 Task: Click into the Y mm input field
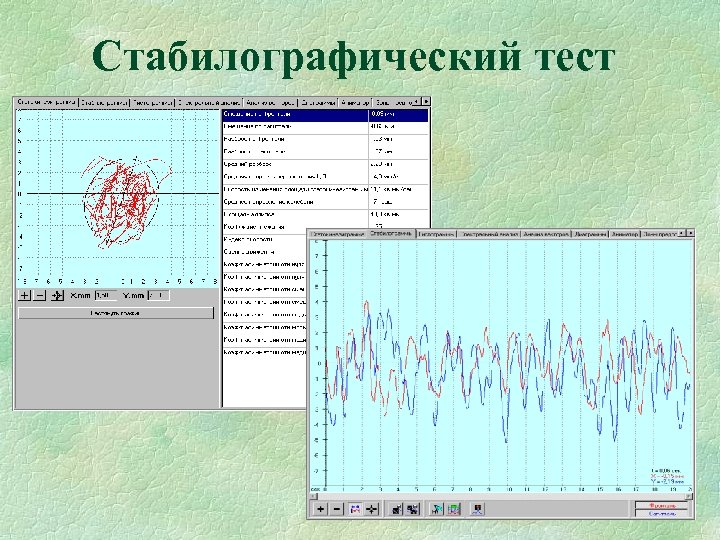[x=159, y=296]
